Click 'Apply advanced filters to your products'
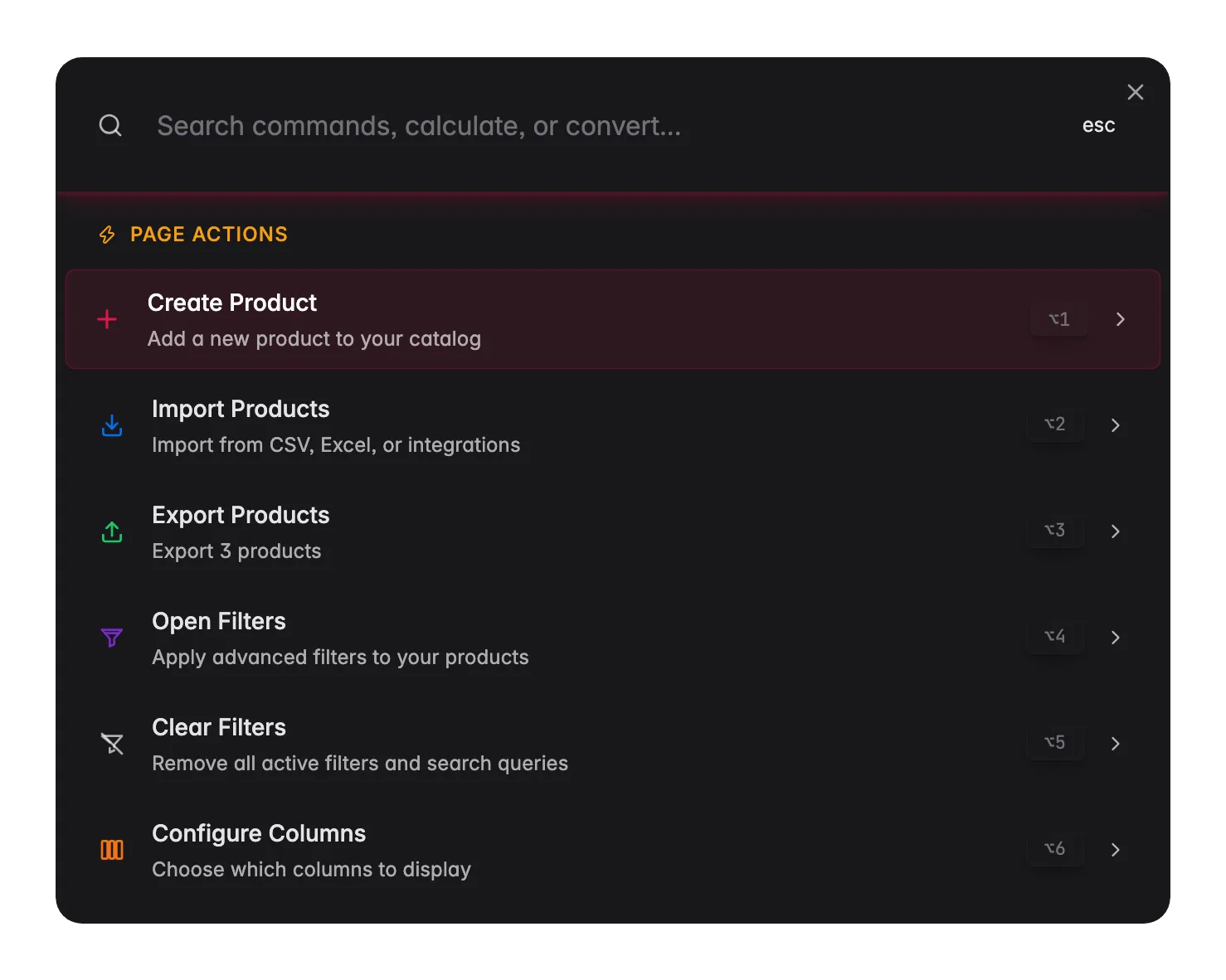 (x=340, y=657)
